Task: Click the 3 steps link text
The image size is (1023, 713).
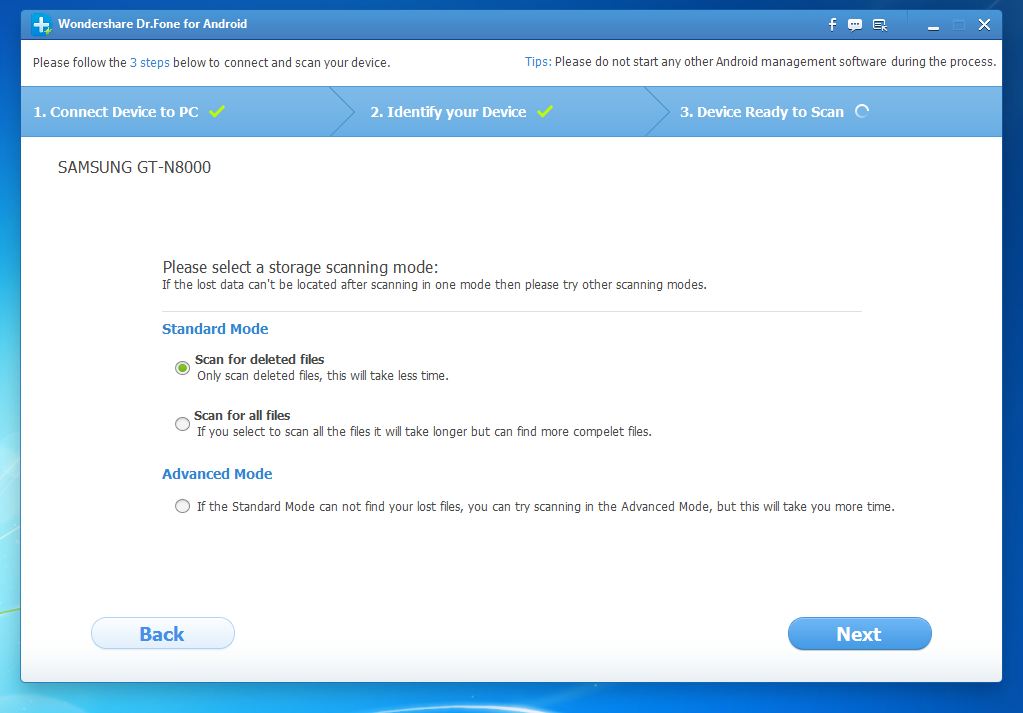Action: pyautogui.click(x=149, y=63)
